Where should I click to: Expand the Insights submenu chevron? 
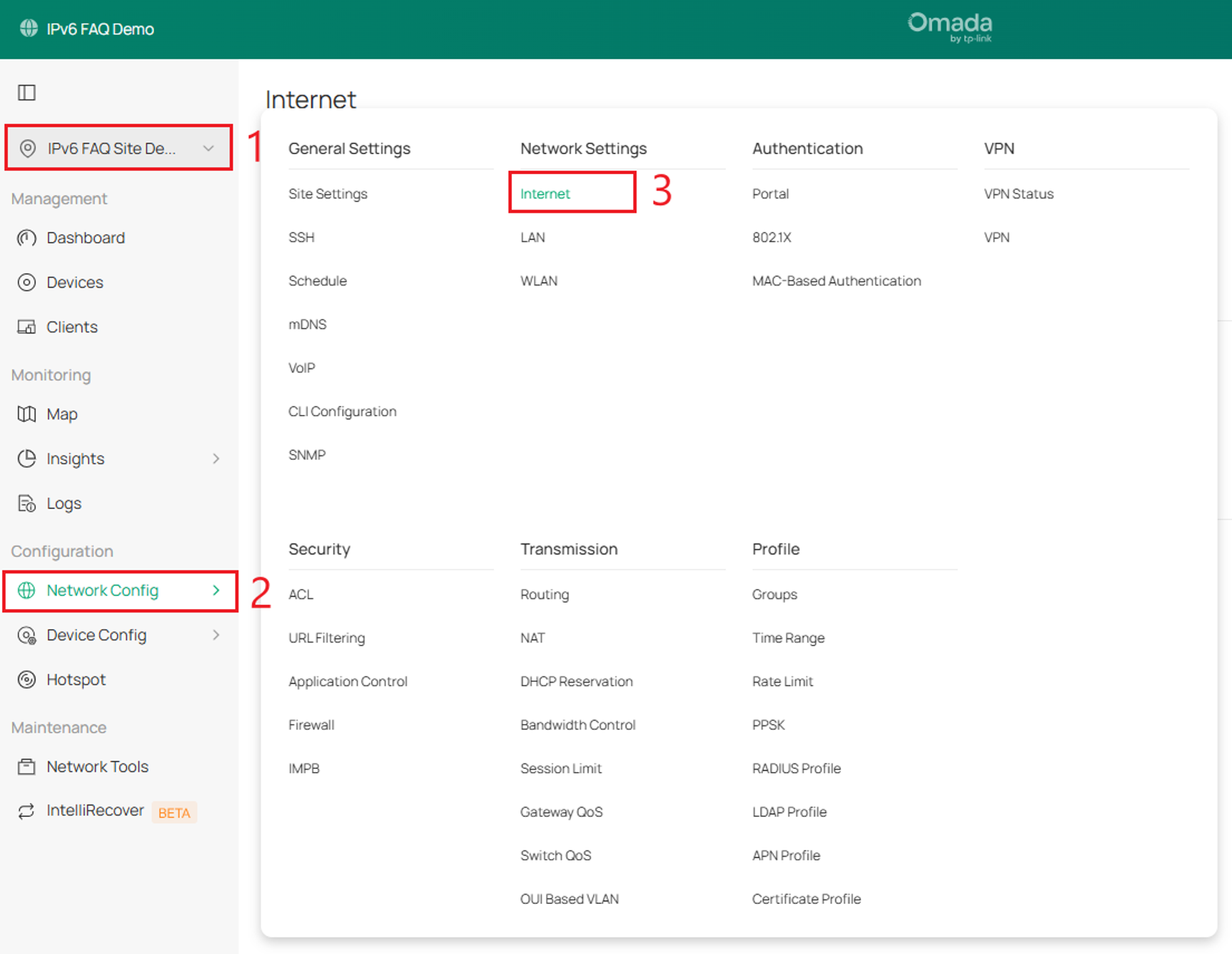216,458
